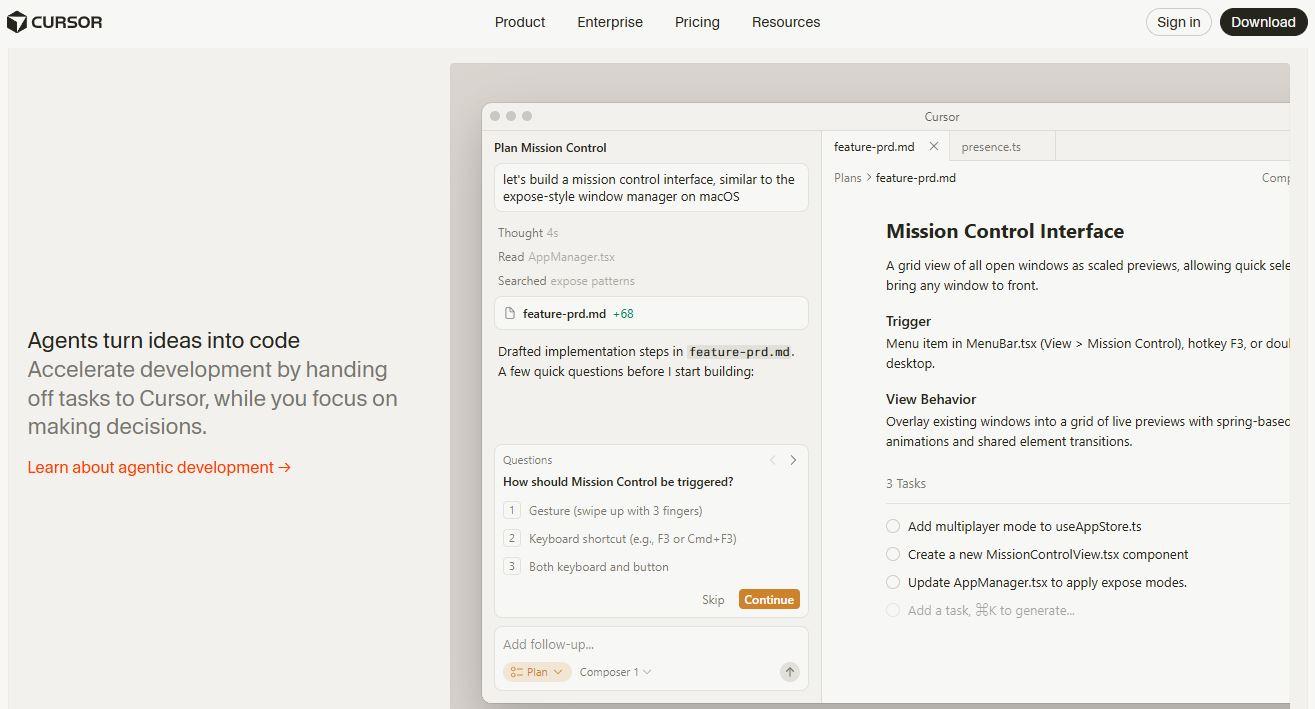Click Learn about agentic development link
The height and width of the screenshot is (709, 1315).
point(159,467)
